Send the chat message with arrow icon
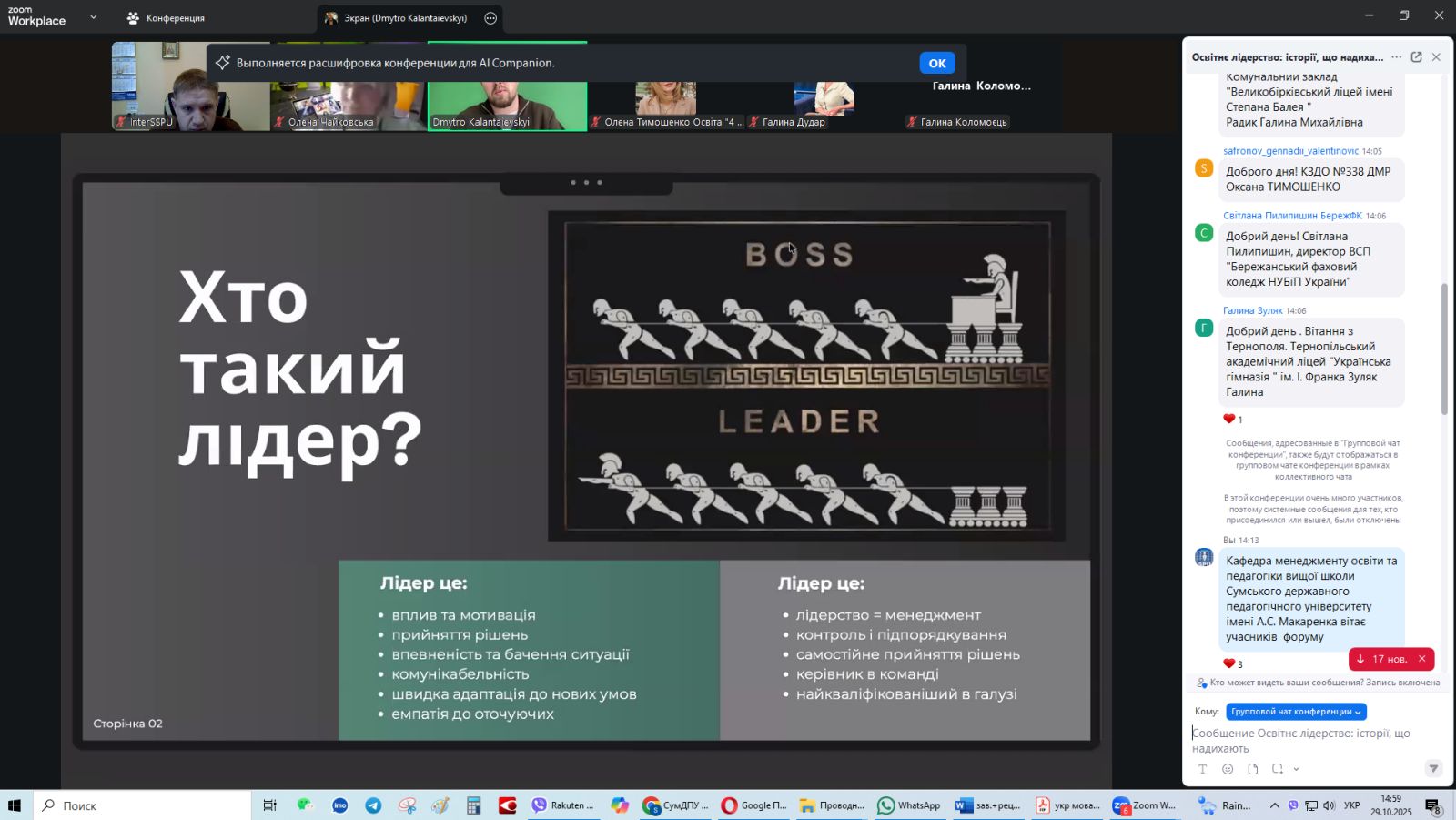This screenshot has width=1456, height=820. point(1433,769)
